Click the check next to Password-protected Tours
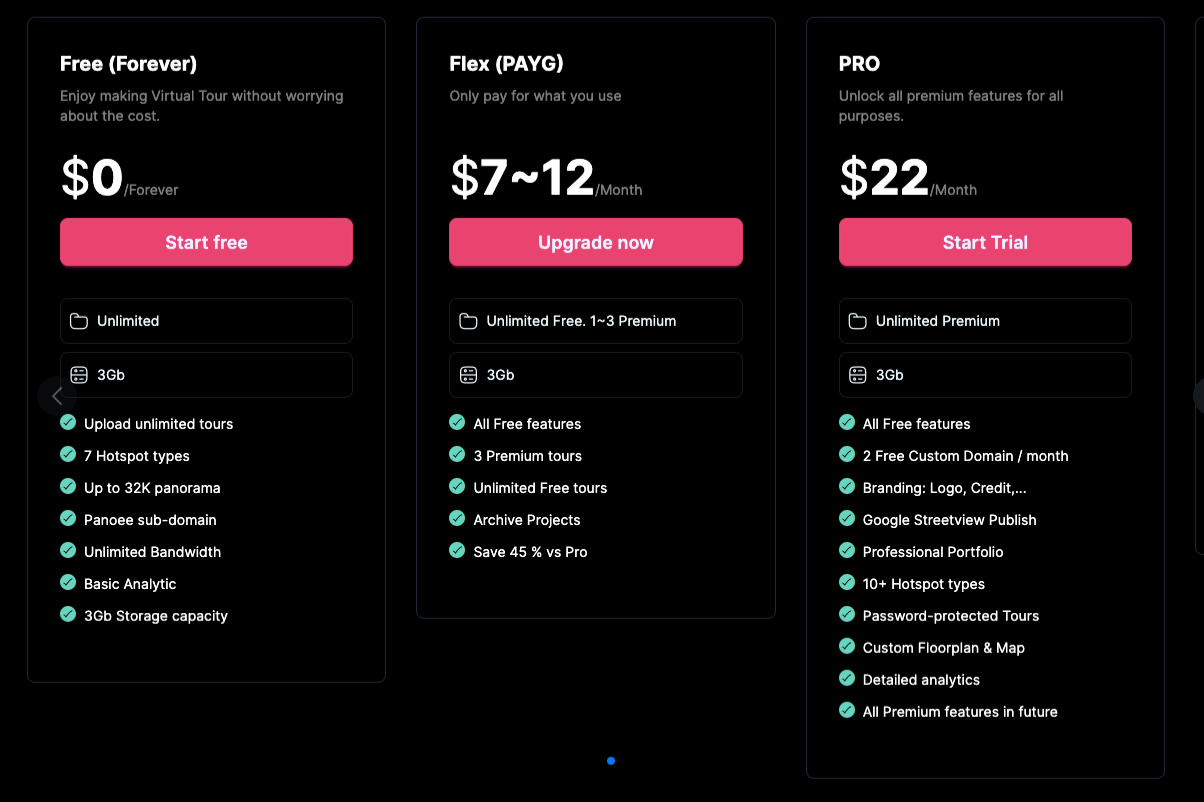The height and width of the screenshot is (802, 1204). (x=847, y=615)
